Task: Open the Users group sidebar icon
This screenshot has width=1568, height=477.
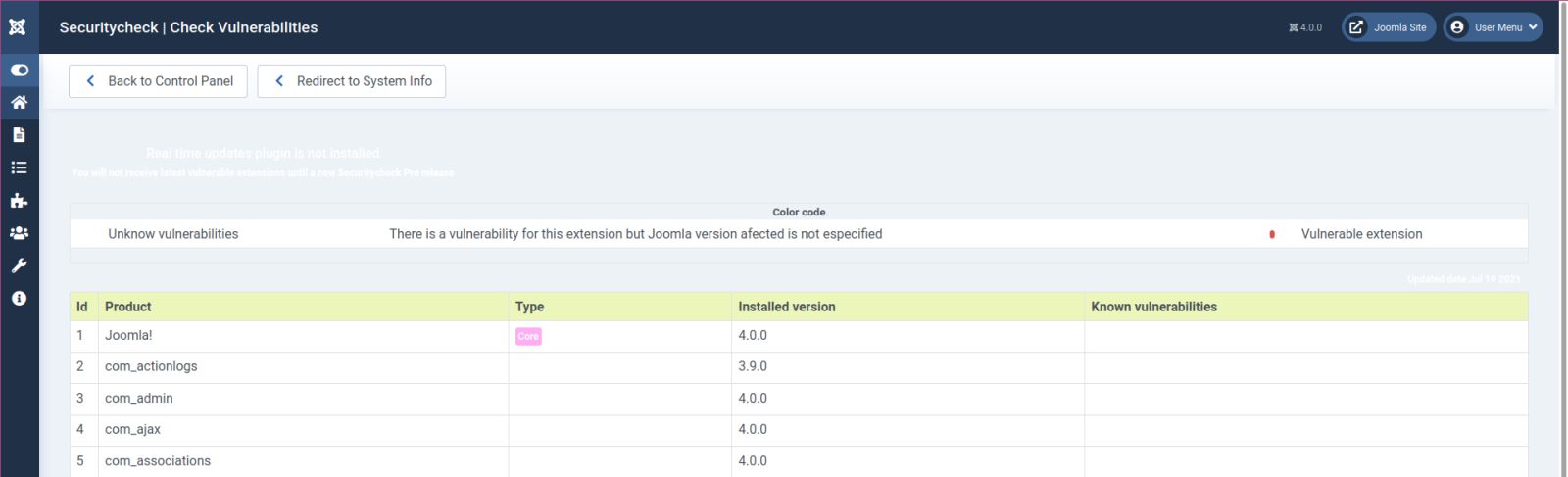Action: [x=19, y=233]
